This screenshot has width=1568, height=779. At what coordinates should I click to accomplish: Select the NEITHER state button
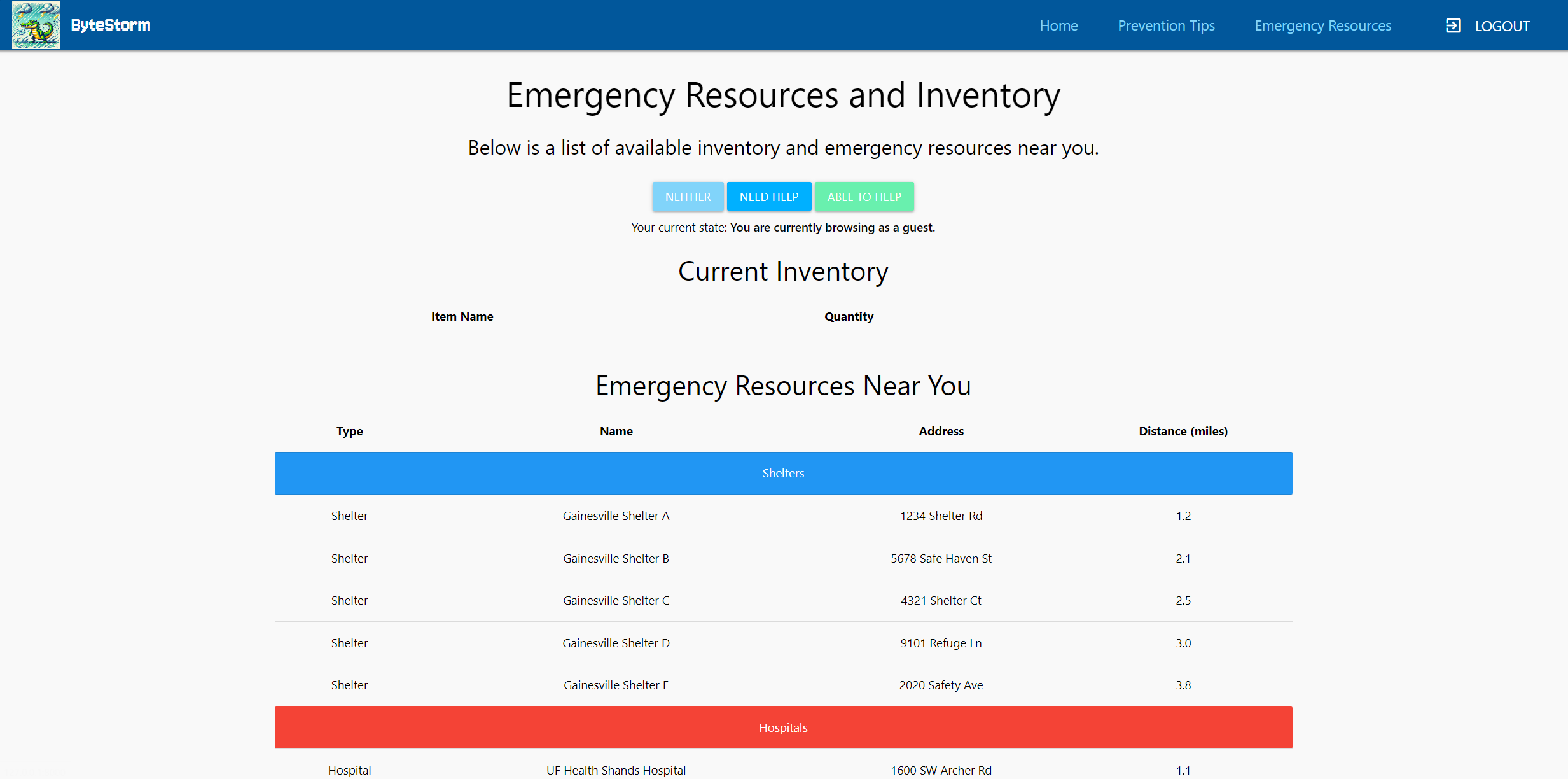(688, 197)
